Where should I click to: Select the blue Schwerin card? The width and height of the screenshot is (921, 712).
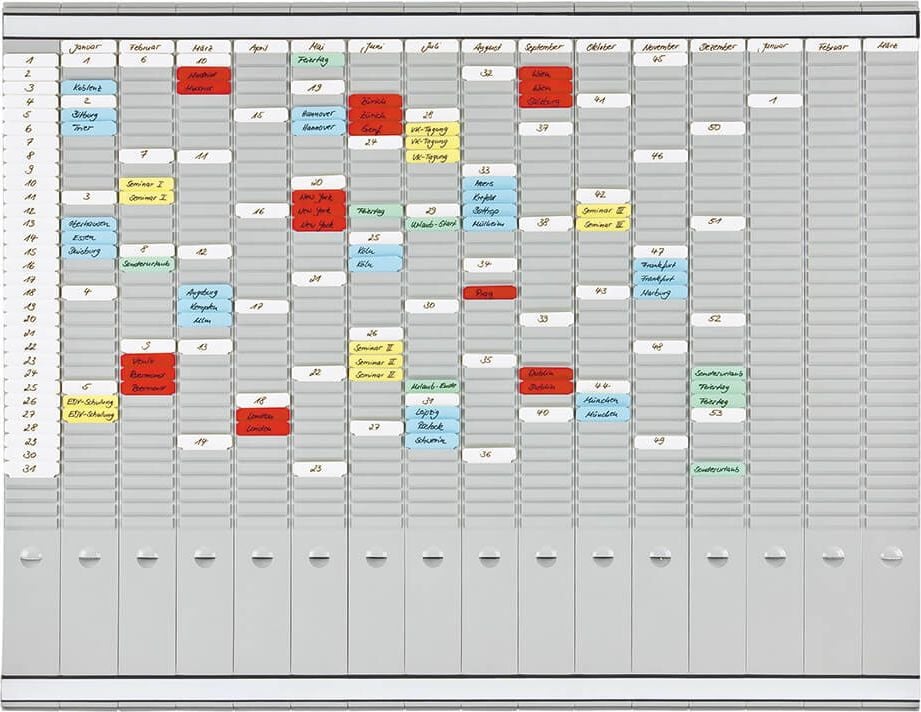tap(432, 440)
